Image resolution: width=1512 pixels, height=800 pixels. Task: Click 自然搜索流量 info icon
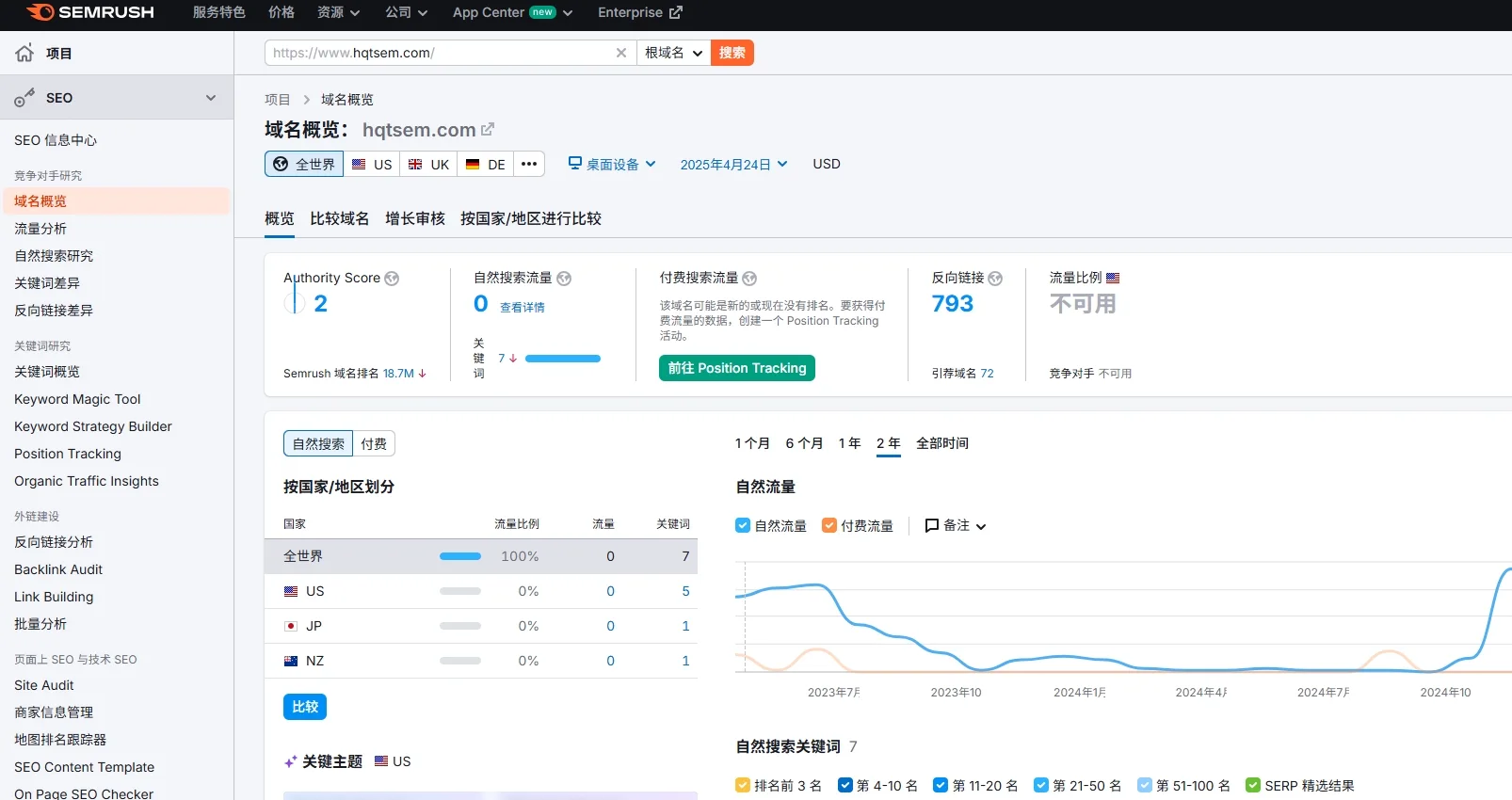564,279
